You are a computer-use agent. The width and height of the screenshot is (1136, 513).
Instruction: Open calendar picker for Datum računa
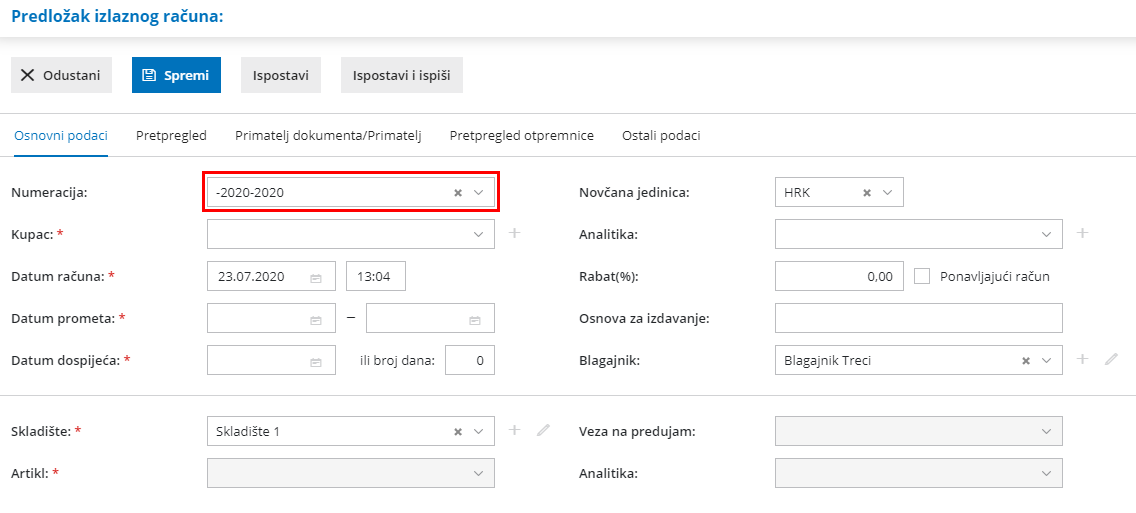tap(316, 277)
